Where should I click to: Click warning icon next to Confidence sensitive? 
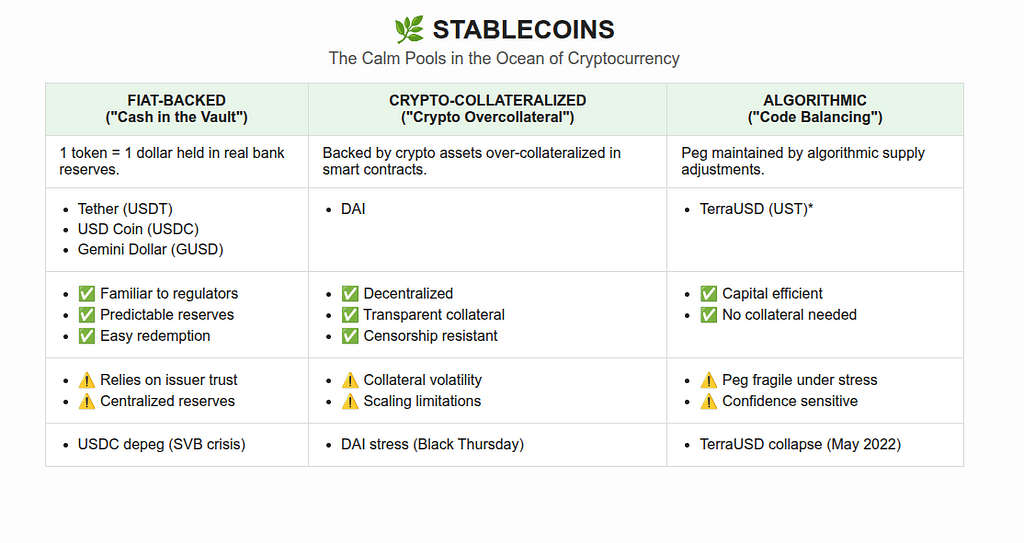(x=709, y=401)
